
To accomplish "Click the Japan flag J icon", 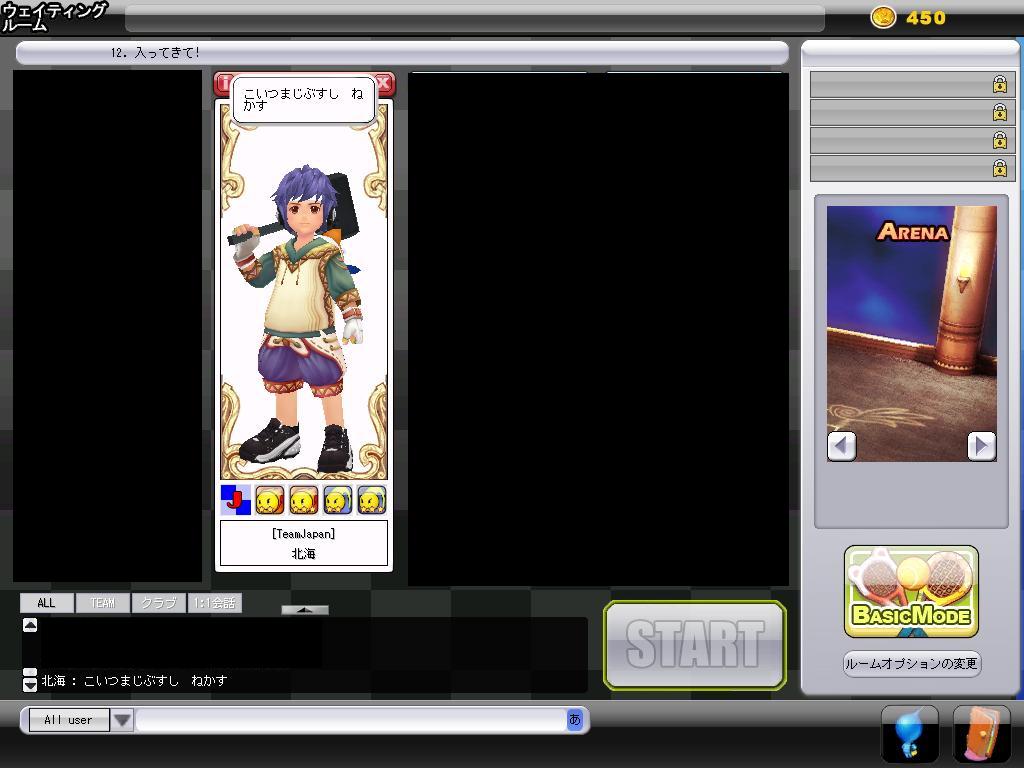I will point(235,499).
